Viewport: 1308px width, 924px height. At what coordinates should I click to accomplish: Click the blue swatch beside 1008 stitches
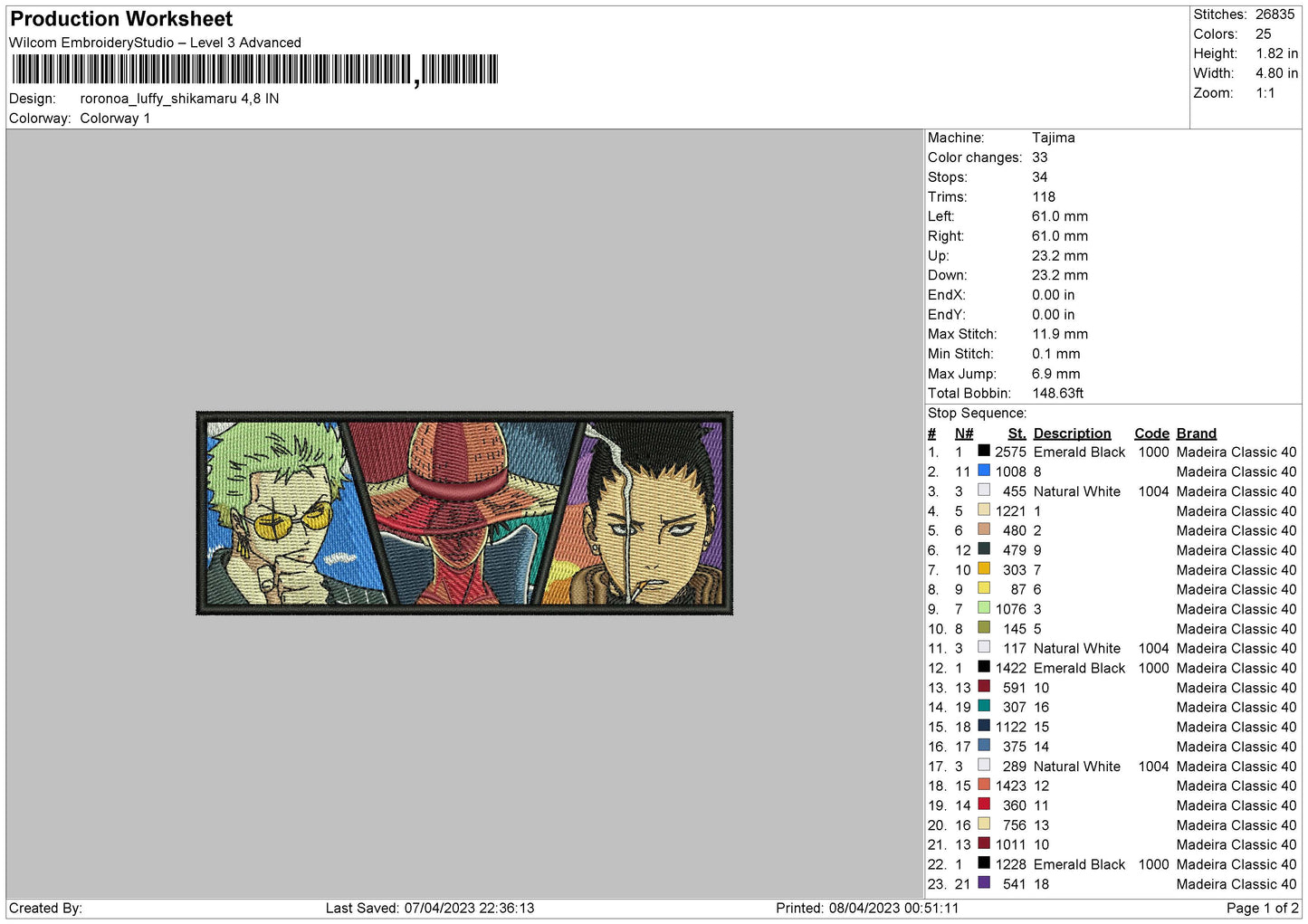(984, 471)
